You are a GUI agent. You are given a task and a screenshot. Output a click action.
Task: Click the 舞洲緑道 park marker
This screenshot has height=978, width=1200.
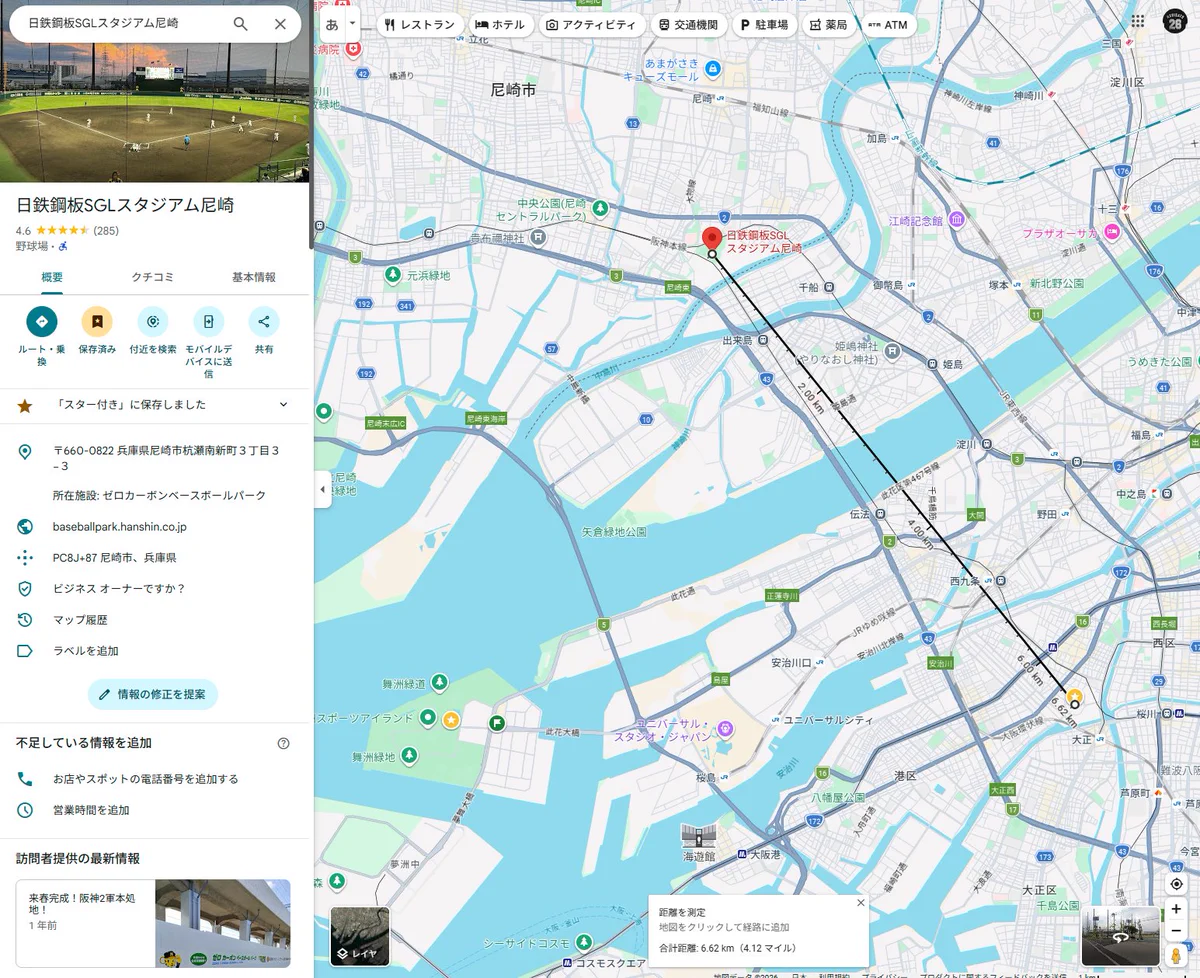tap(438, 684)
